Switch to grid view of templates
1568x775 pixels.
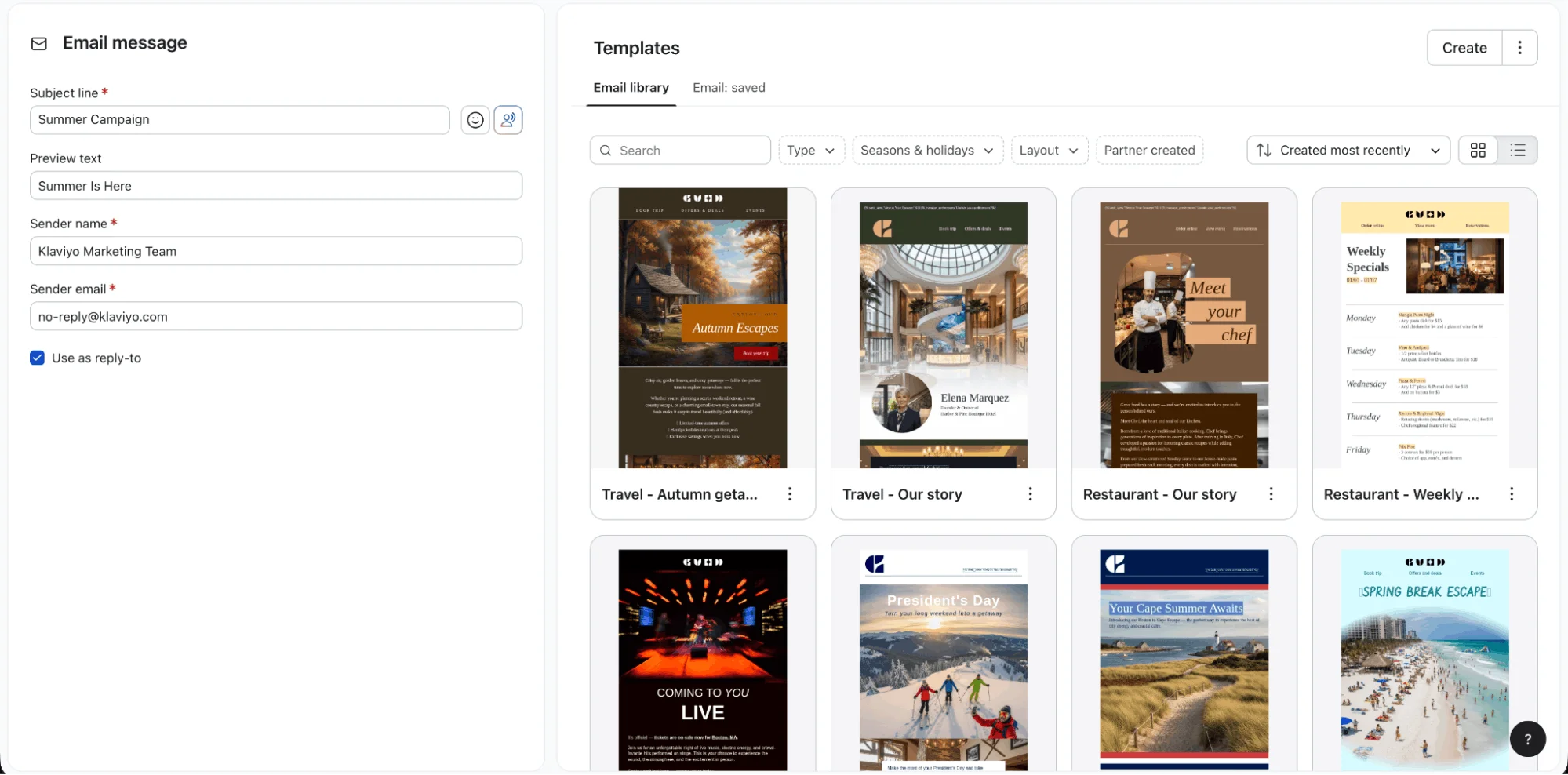pyautogui.click(x=1478, y=151)
